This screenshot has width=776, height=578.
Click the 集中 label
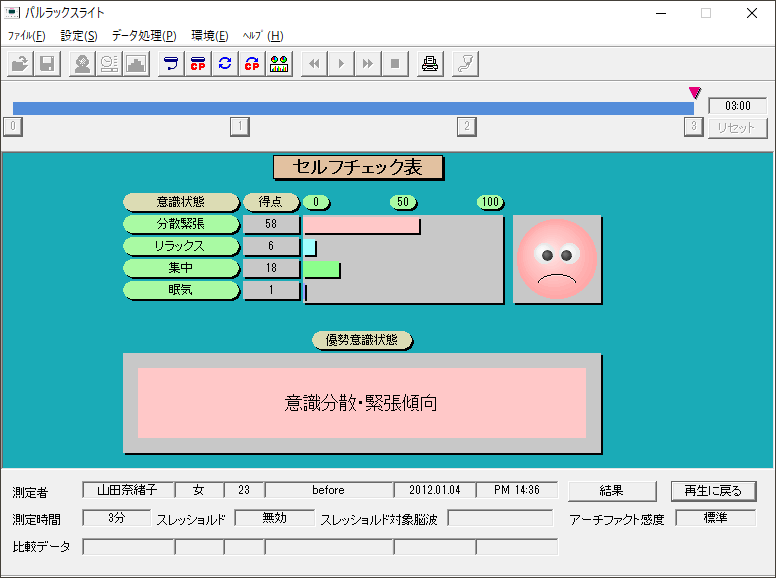pyautogui.click(x=181, y=268)
